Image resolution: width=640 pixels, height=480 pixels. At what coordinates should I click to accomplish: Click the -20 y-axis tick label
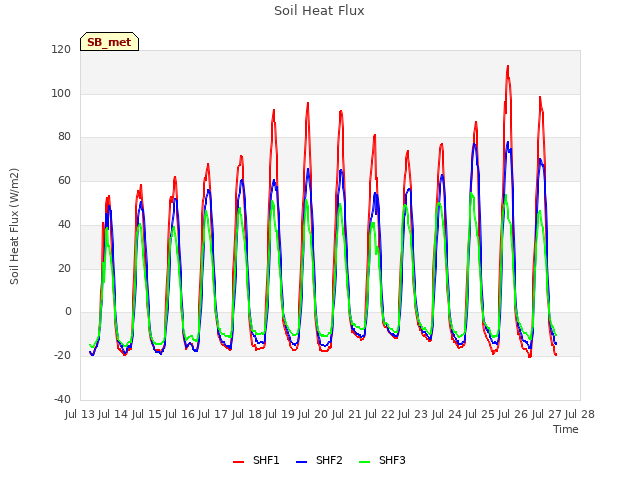(62, 356)
